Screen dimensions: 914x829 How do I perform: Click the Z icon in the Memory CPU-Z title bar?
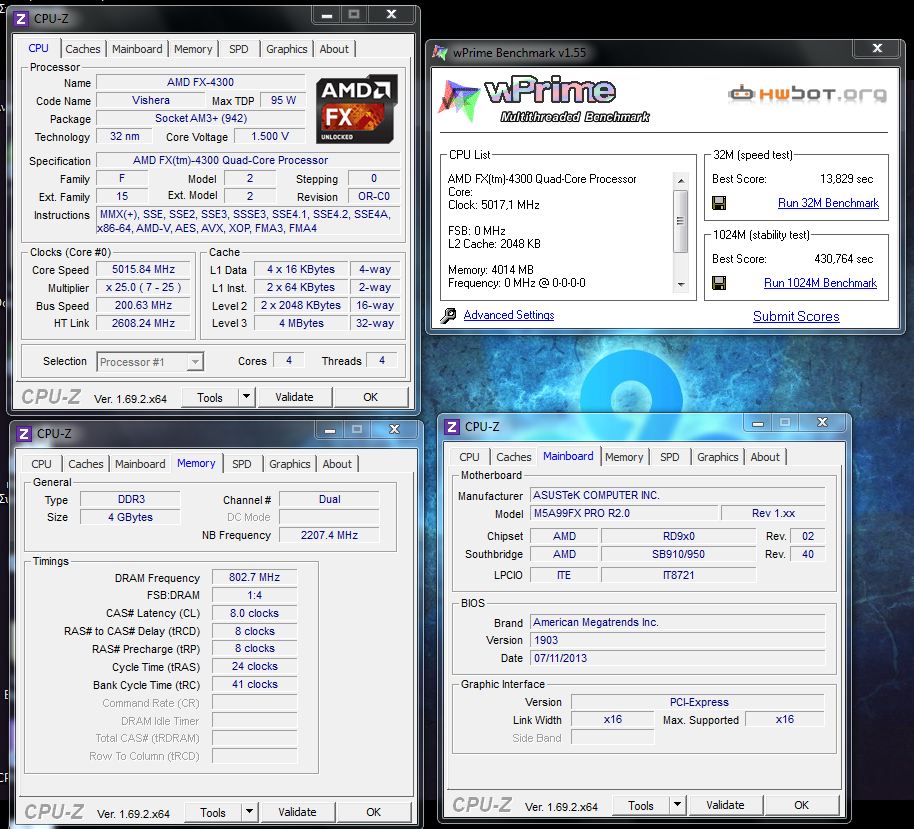[x=24, y=434]
